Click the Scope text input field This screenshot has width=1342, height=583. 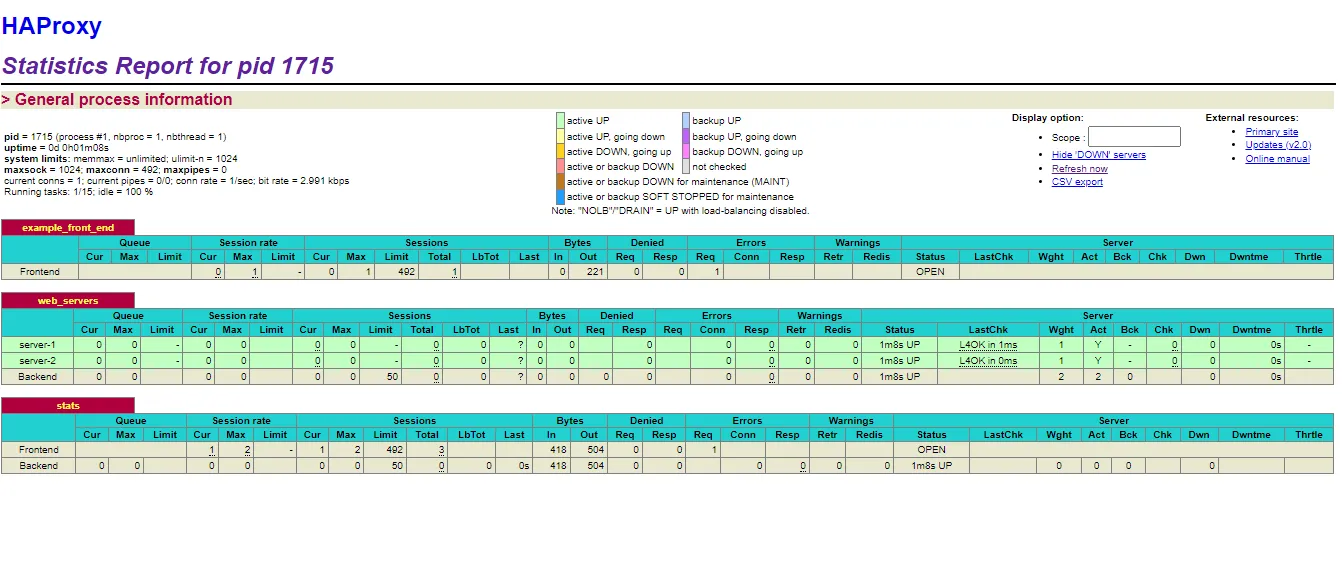tap(1134, 137)
